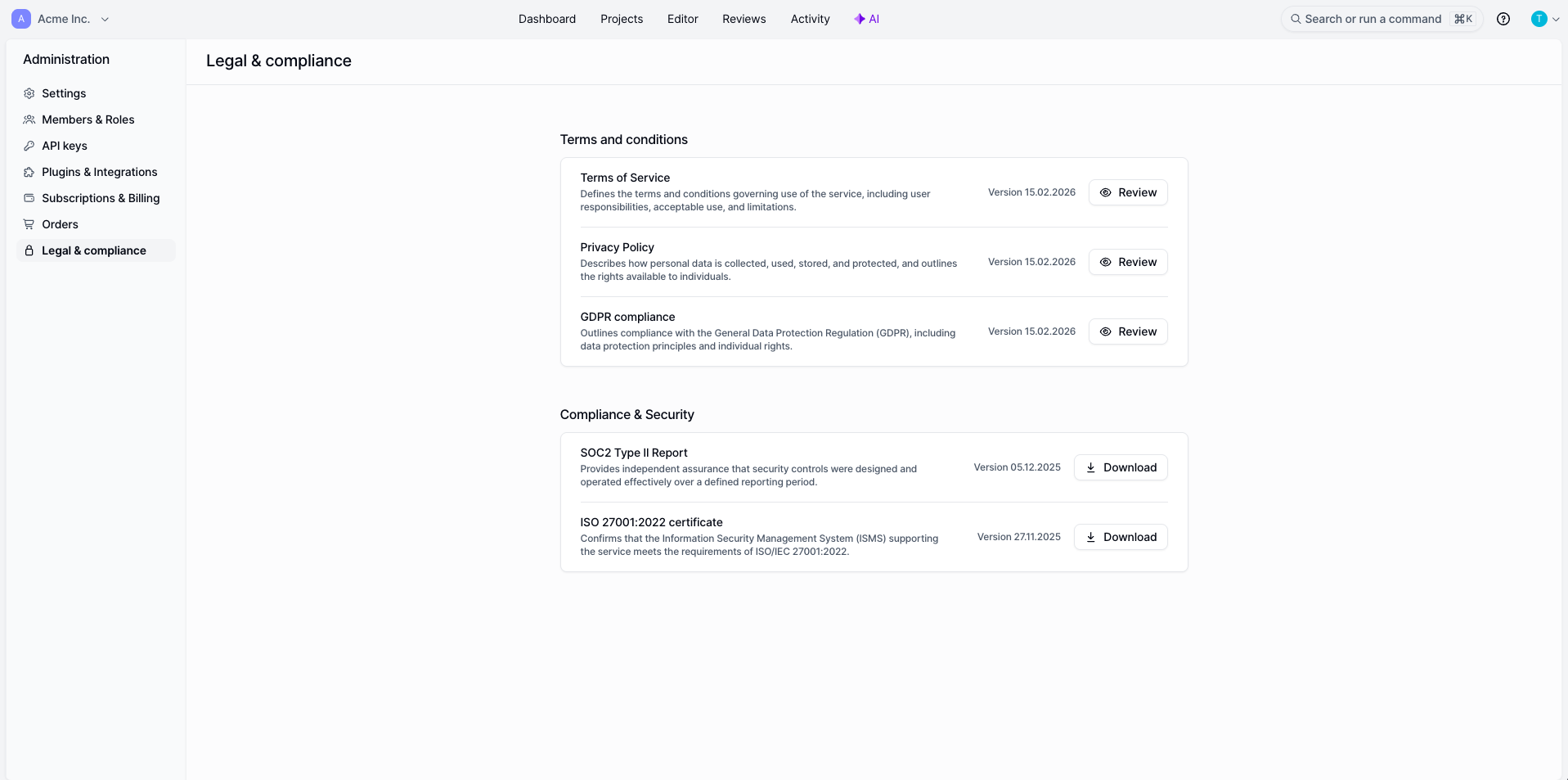Open the Reviews tab
The width and height of the screenshot is (1568, 780).
click(x=744, y=19)
